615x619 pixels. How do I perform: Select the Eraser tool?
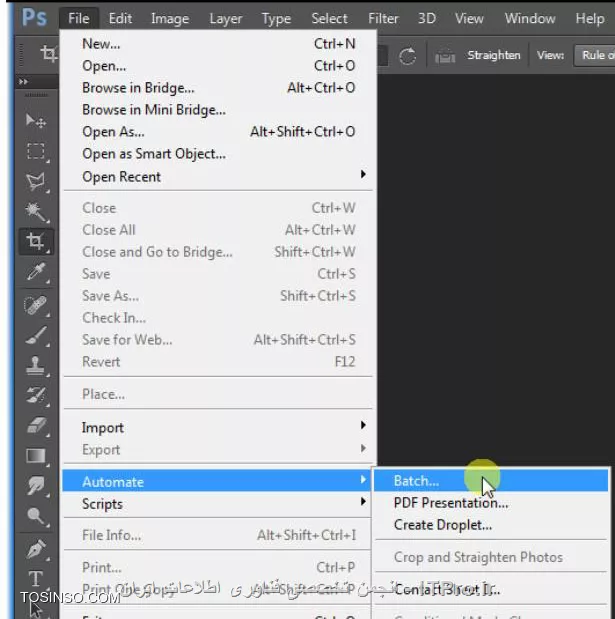click(36, 426)
